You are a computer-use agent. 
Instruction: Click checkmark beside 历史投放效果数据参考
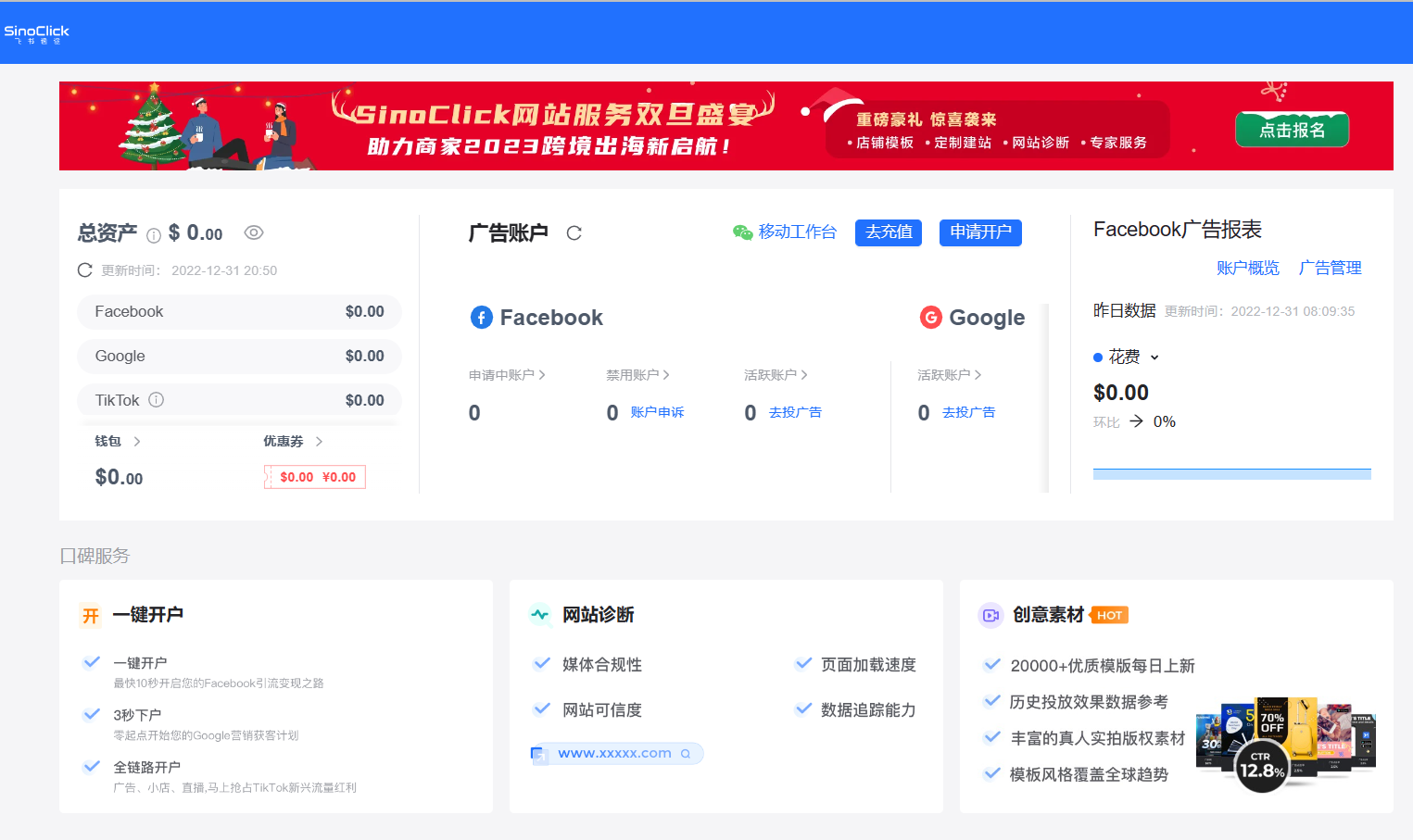pos(992,701)
